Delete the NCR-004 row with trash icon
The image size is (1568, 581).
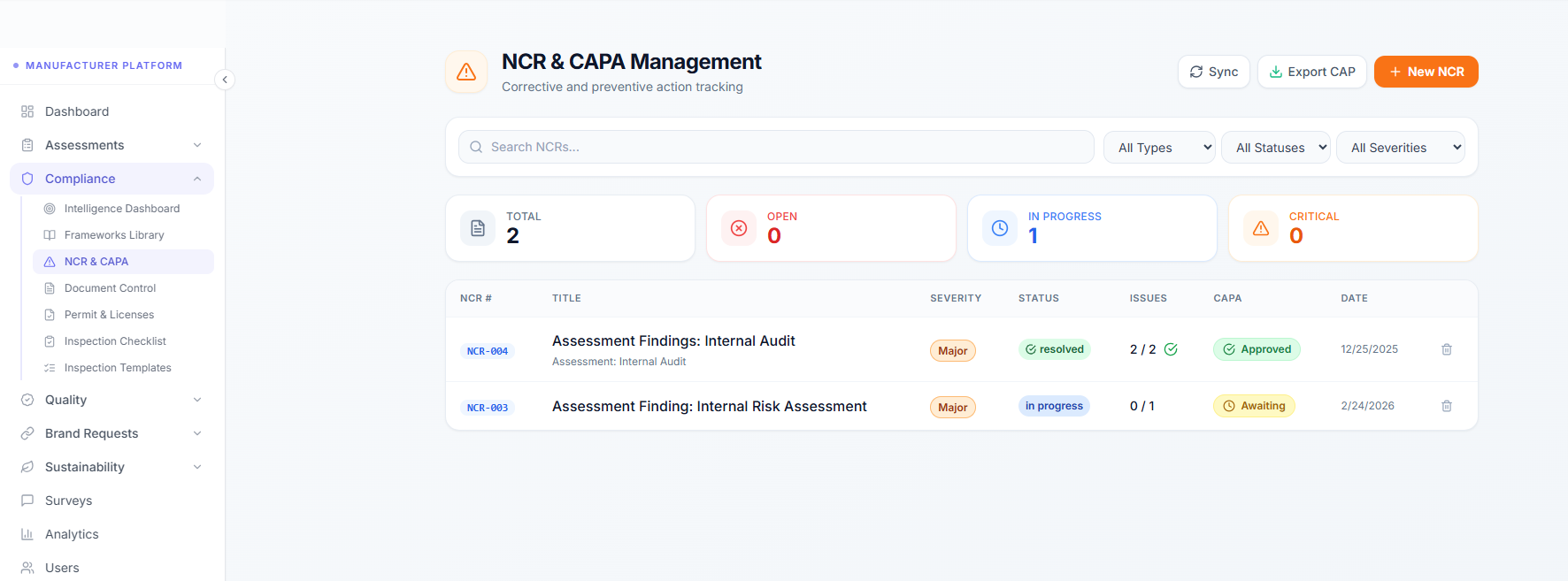(1447, 349)
